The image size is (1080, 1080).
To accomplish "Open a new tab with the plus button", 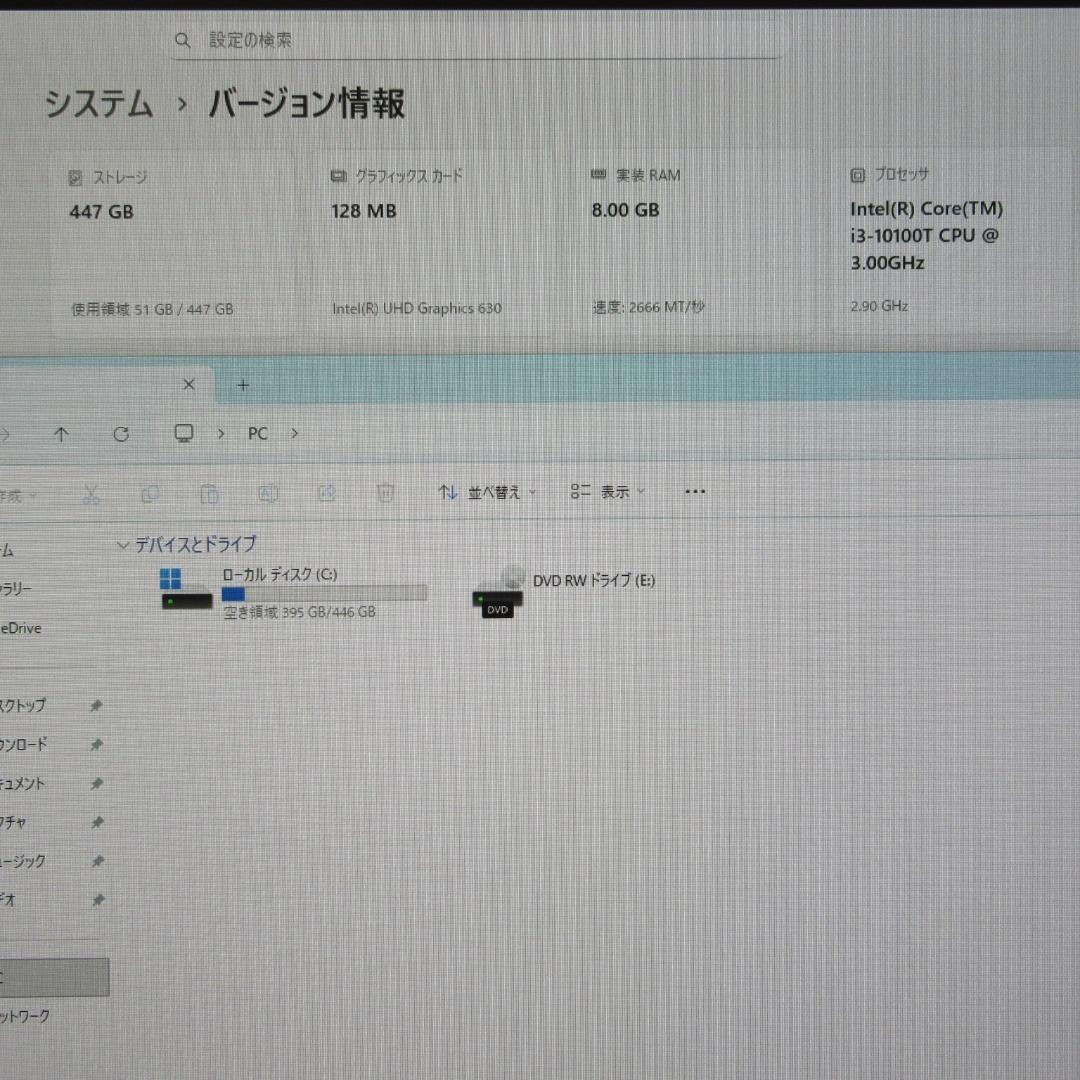I will (243, 384).
